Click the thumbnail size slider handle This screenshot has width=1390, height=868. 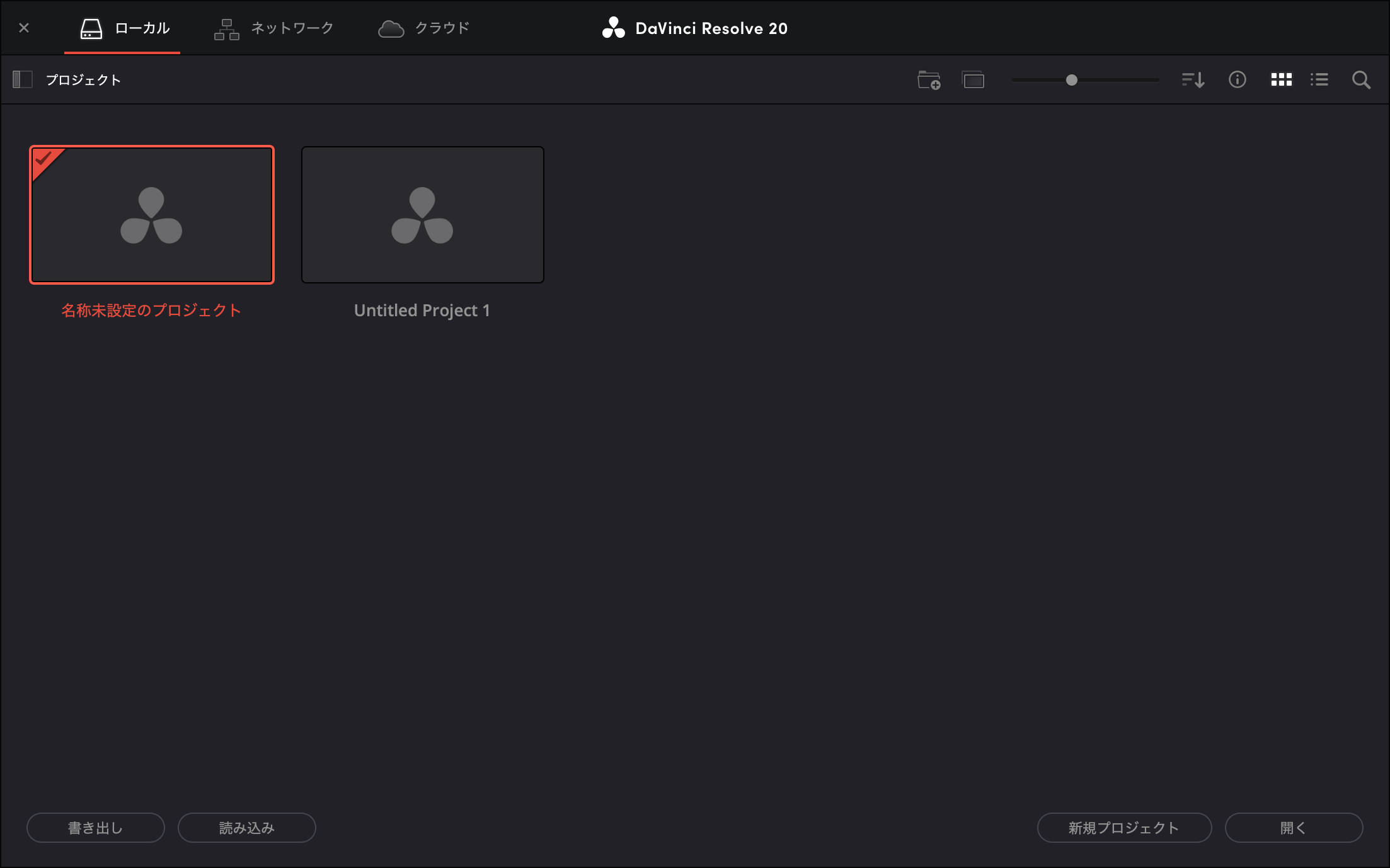point(1071,80)
